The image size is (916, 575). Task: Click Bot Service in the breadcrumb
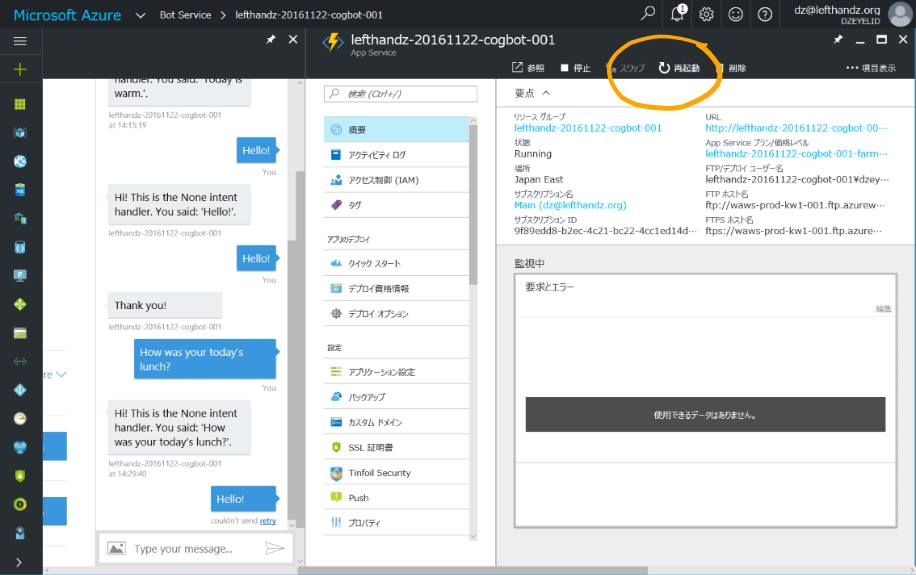185,15
